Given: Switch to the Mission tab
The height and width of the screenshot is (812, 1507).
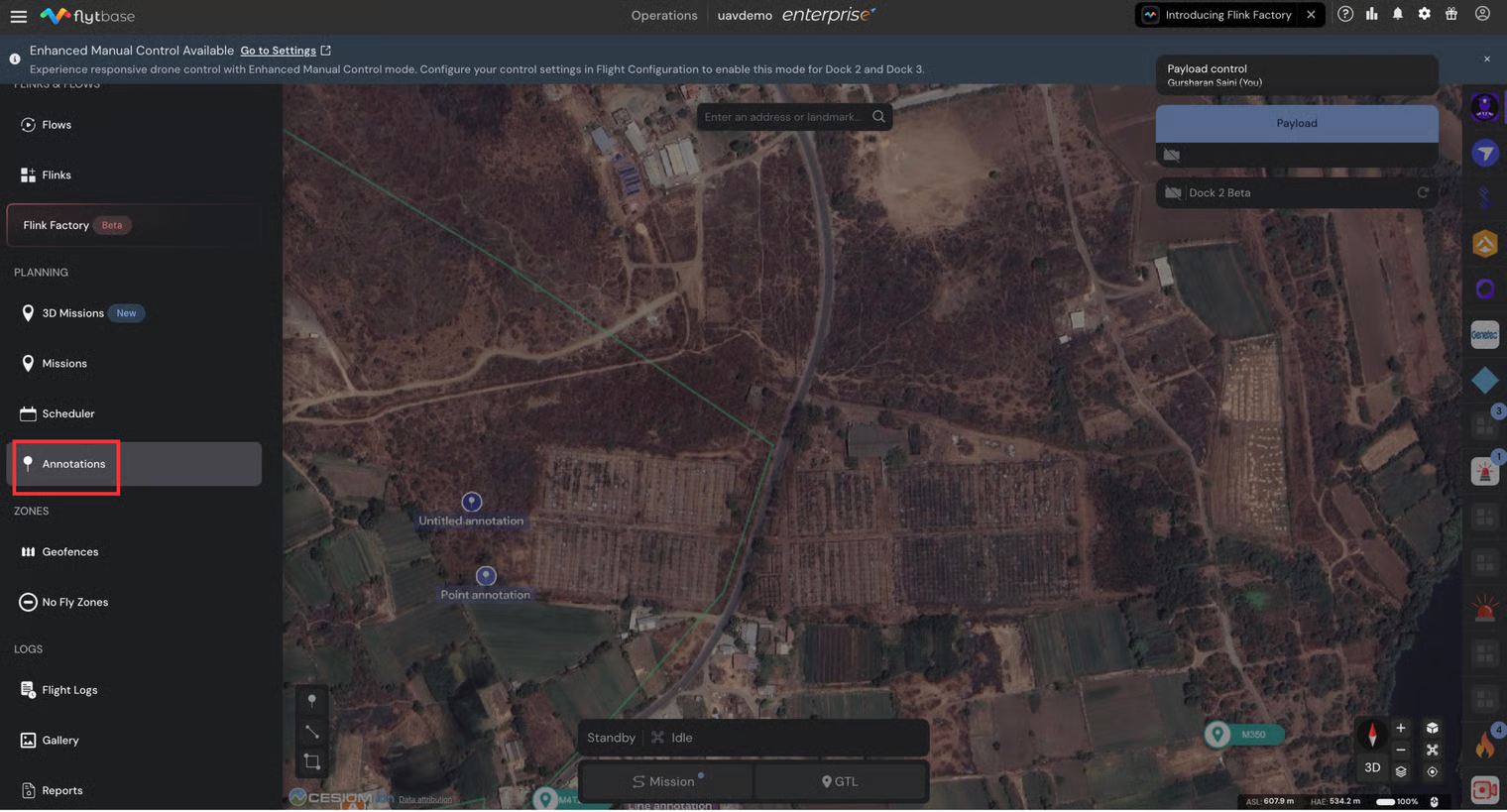Looking at the screenshot, I should 665,781.
